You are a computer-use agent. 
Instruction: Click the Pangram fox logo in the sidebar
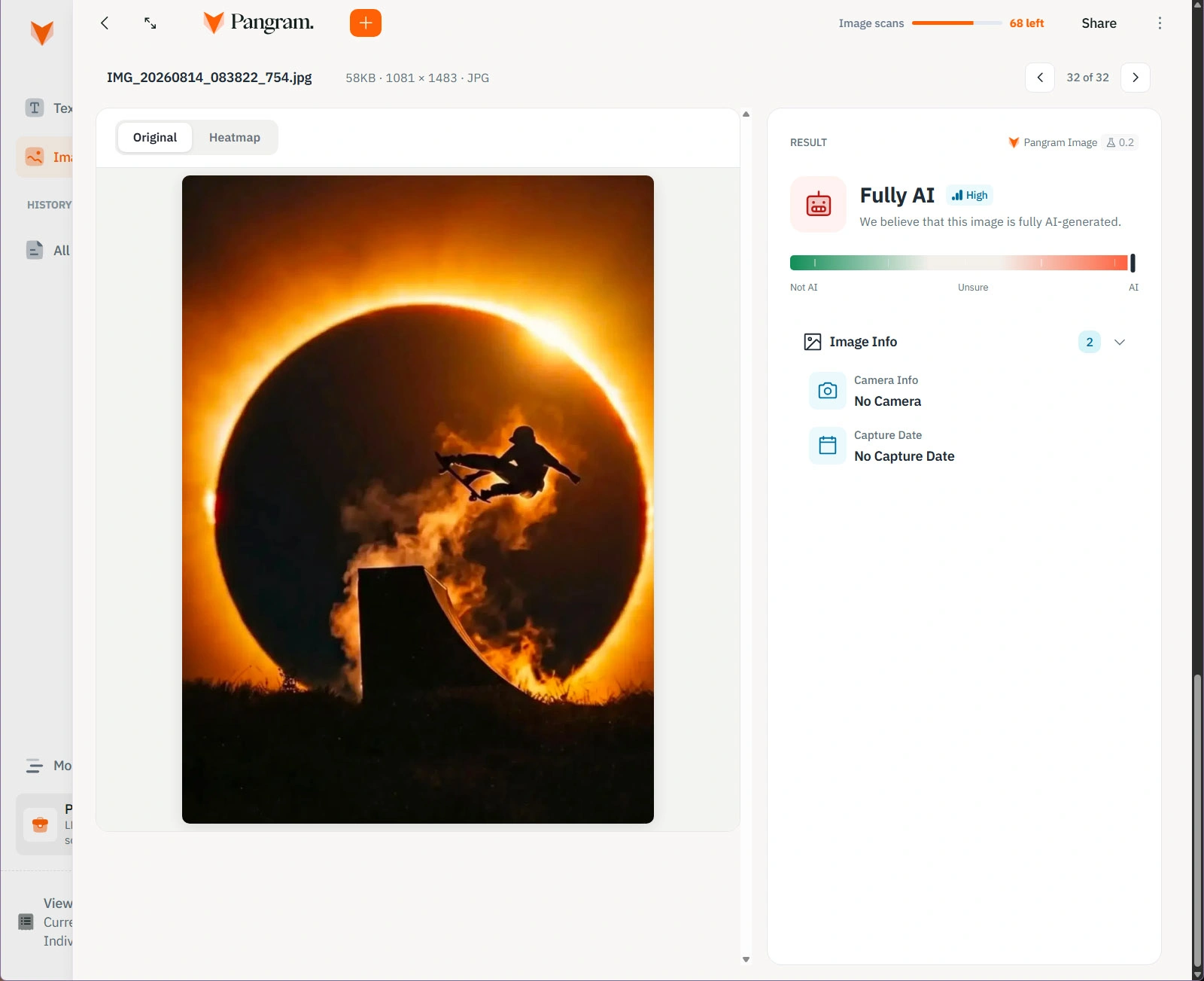(x=42, y=33)
